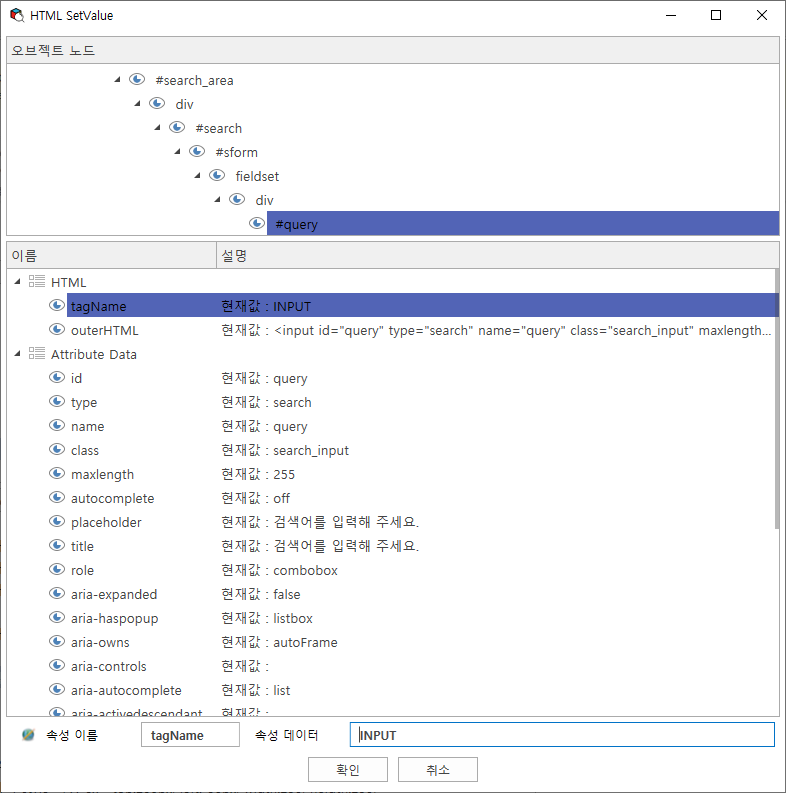Collapse the Attribute Data group
The image size is (786, 793).
pos(18,353)
